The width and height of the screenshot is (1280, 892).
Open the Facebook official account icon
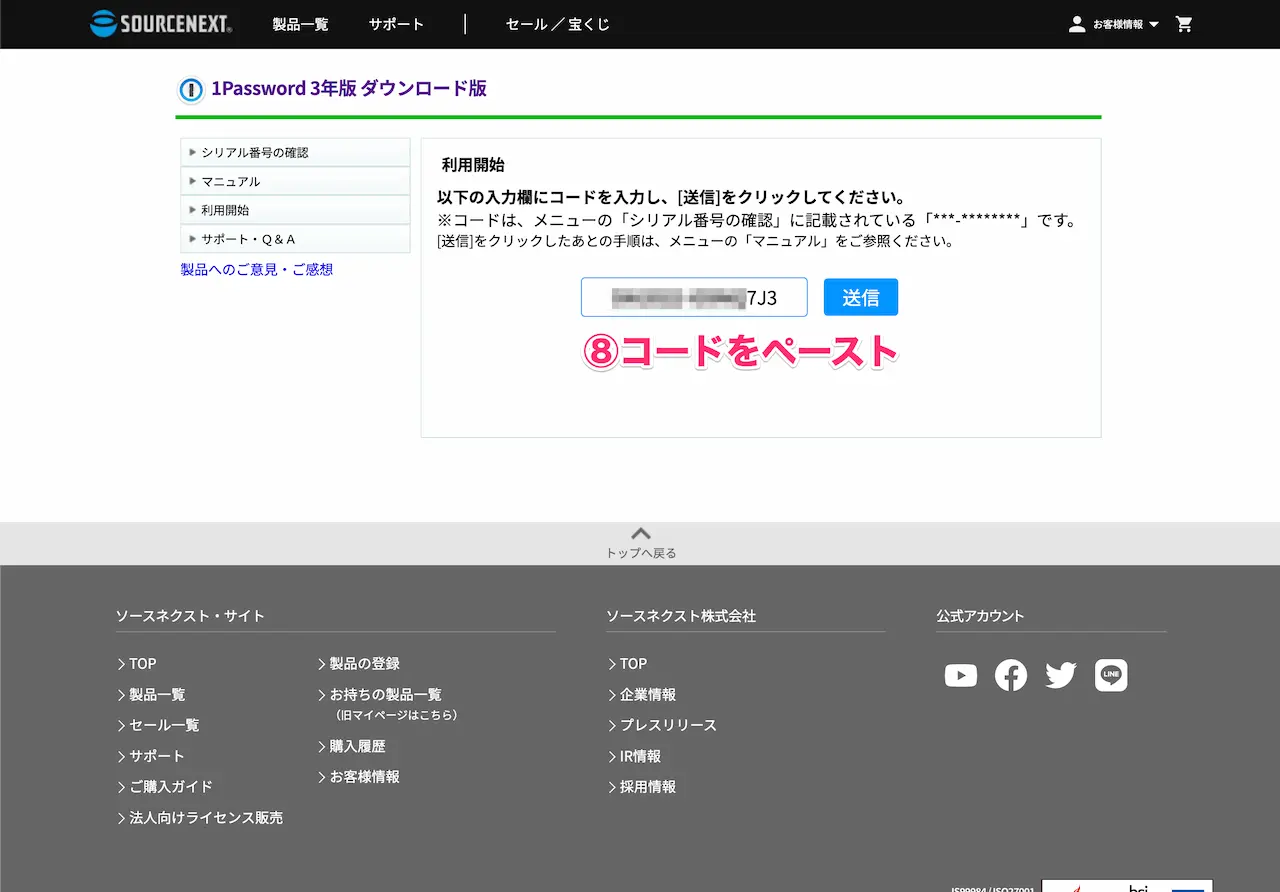click(x=1011, y=676)
